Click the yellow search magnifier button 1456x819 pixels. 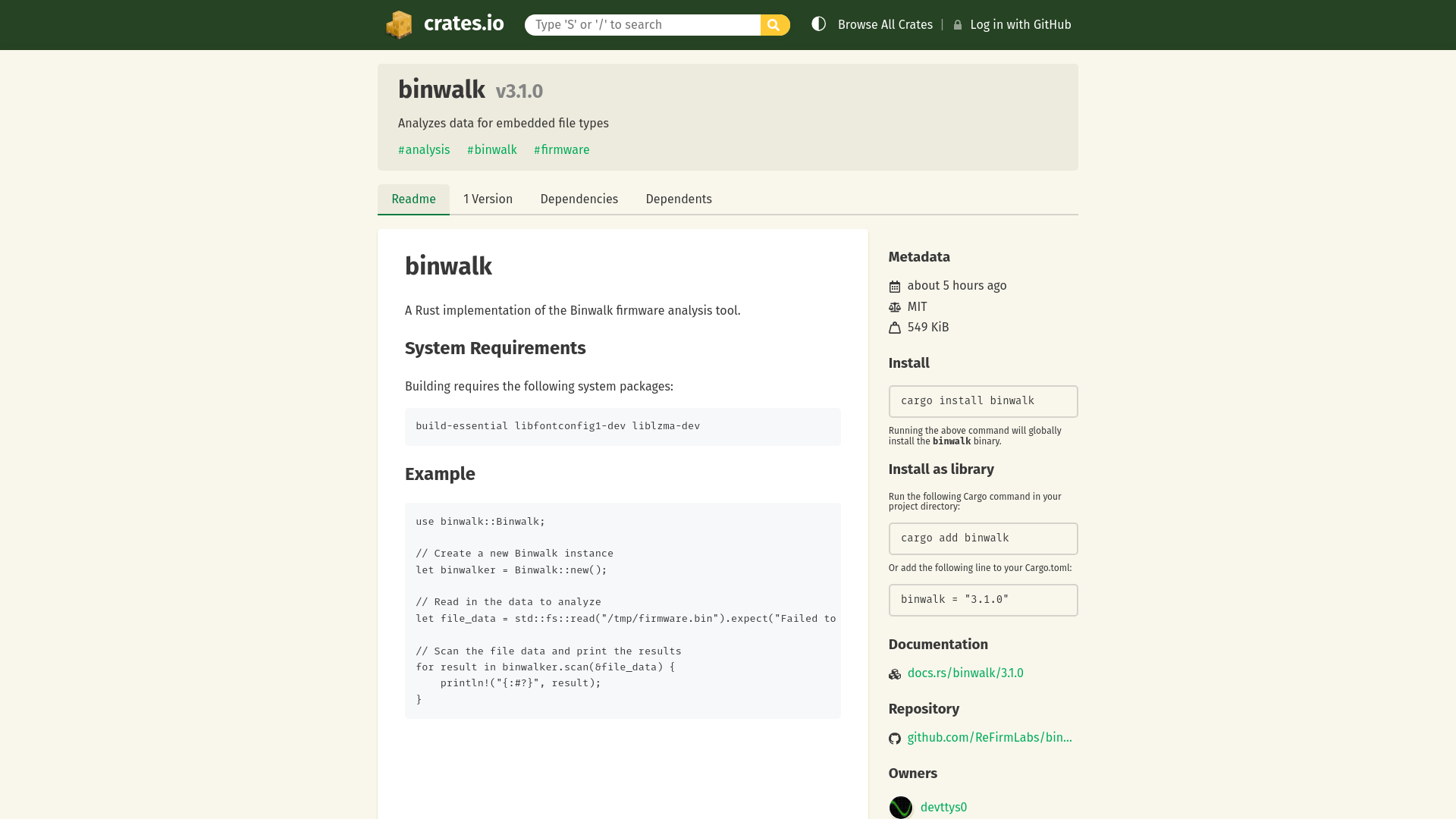coord(774,25)
